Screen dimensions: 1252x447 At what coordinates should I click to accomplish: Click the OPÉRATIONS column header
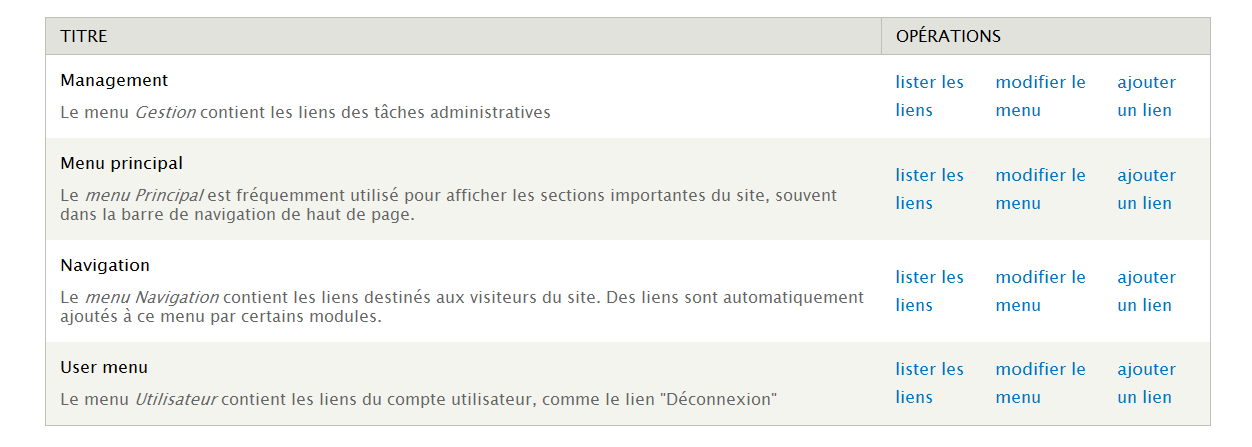pos(948,37)
